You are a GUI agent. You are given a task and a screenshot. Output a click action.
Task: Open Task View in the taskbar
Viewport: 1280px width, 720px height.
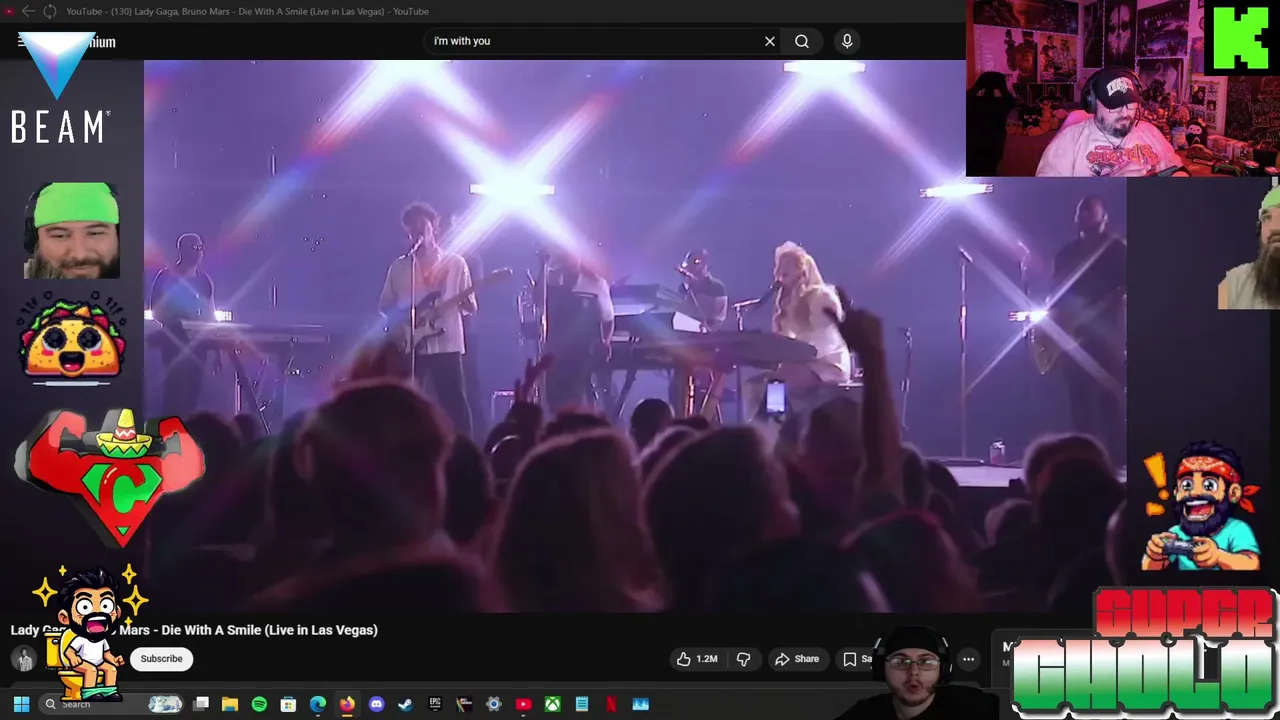[201, 704]
